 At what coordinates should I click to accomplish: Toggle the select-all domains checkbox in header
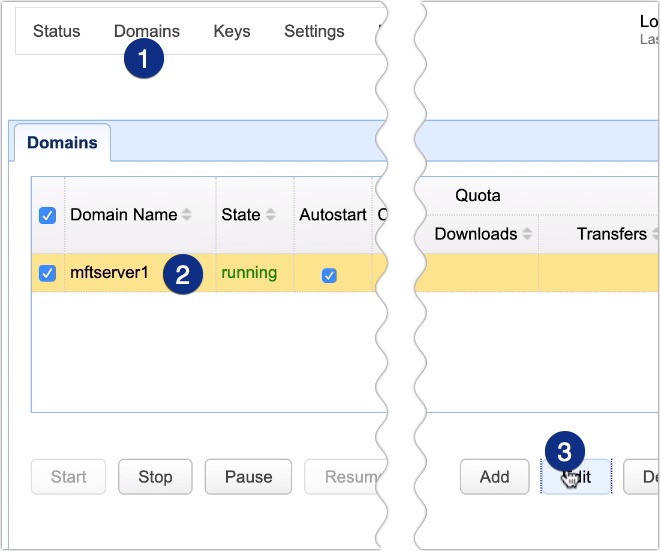47,215
